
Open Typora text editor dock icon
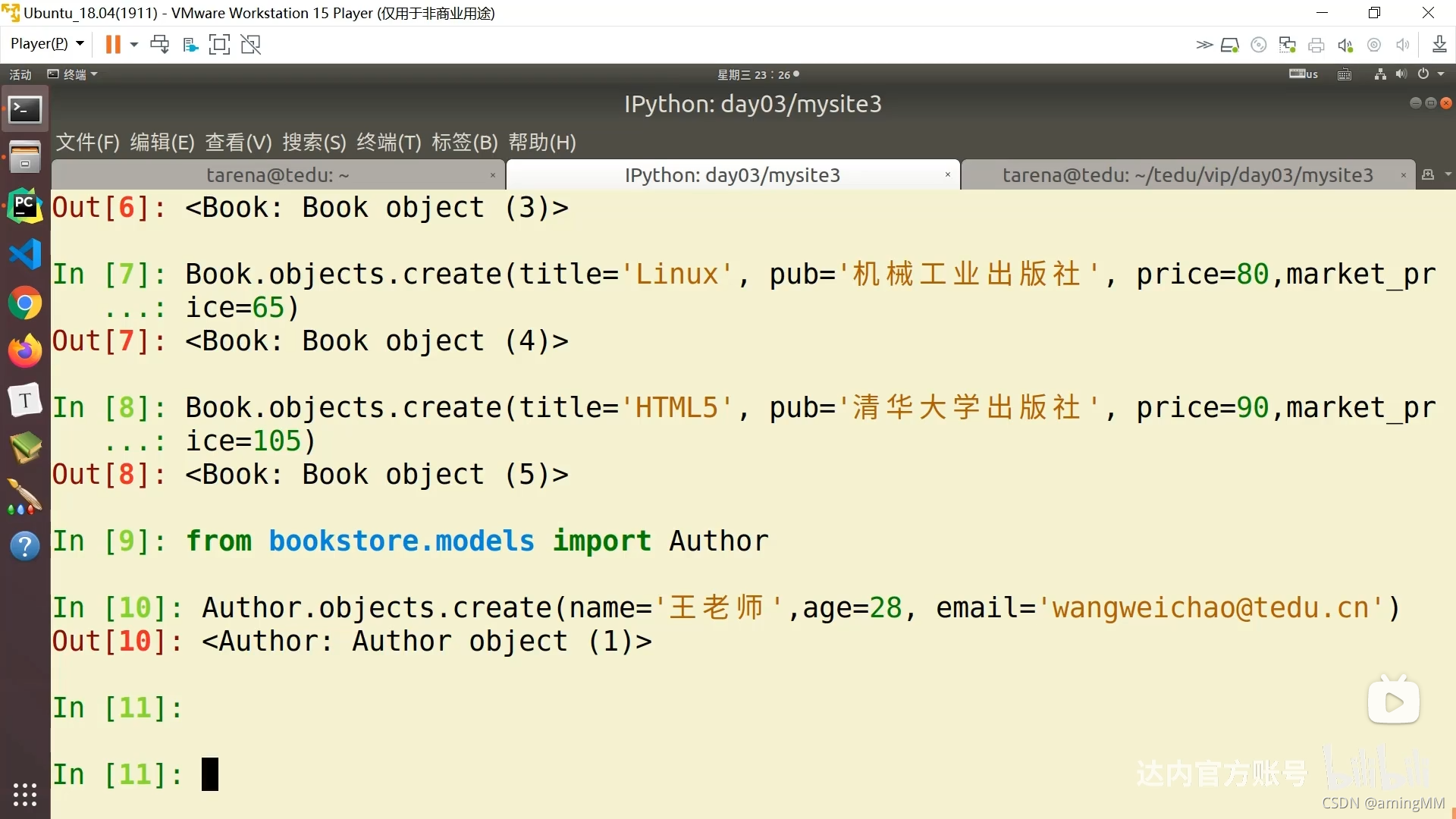(25, 400)
